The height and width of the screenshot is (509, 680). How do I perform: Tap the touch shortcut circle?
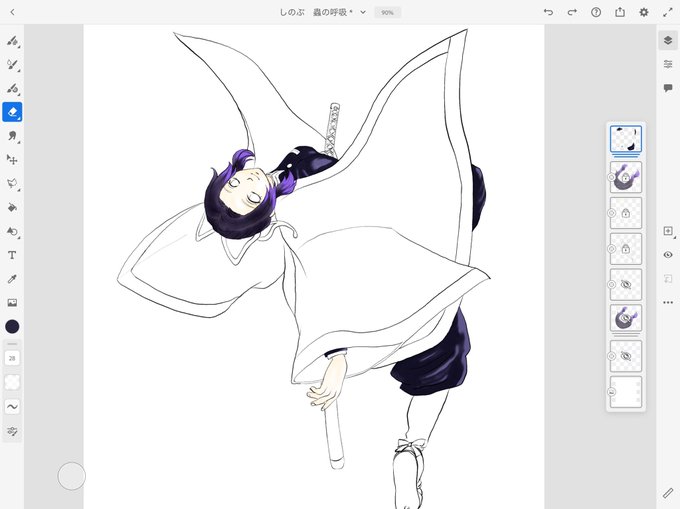click(x=72, y=476)
